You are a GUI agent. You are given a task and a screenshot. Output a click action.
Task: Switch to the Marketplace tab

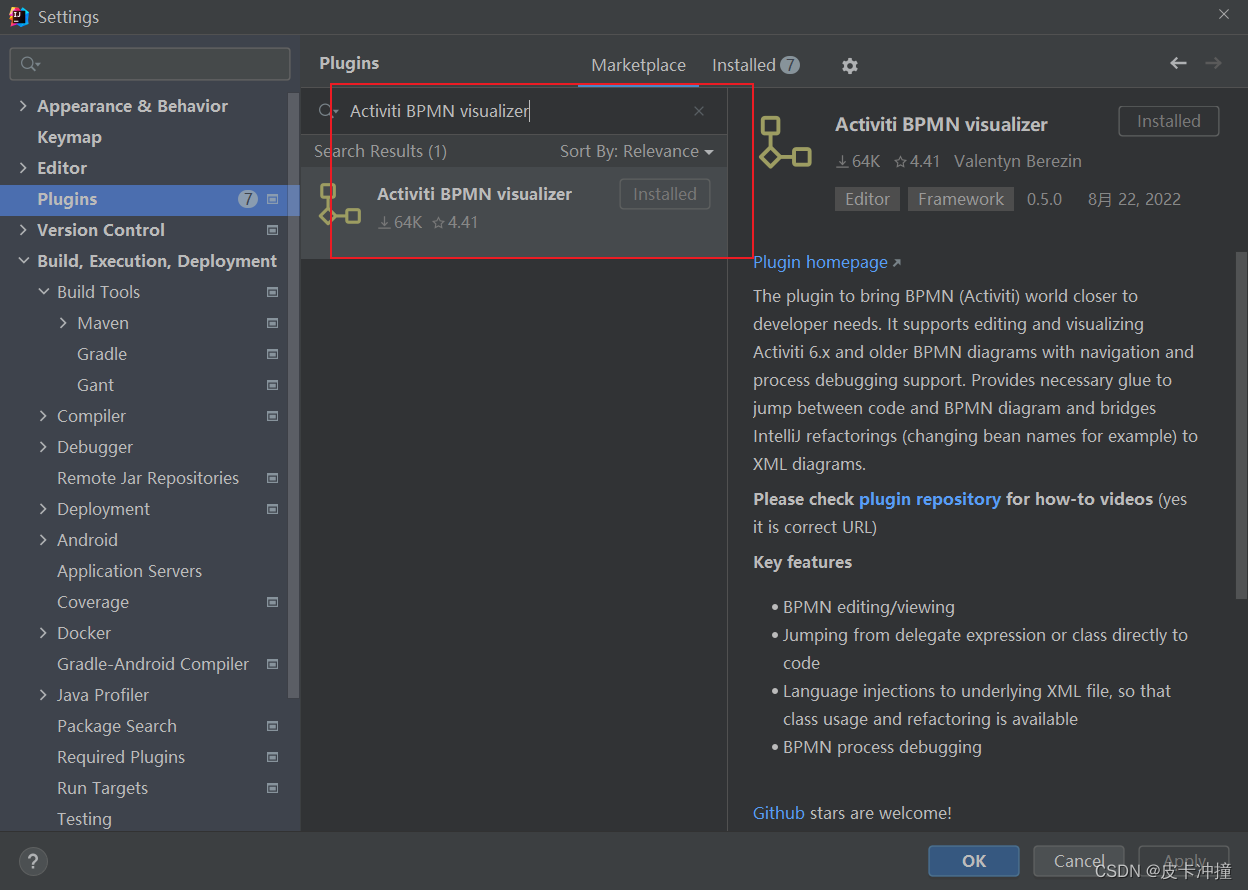638,65
